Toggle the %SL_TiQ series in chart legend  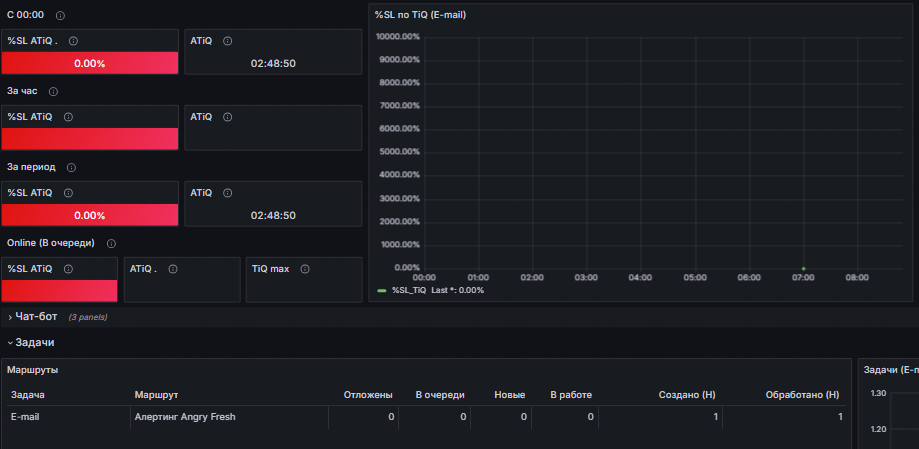411,290
